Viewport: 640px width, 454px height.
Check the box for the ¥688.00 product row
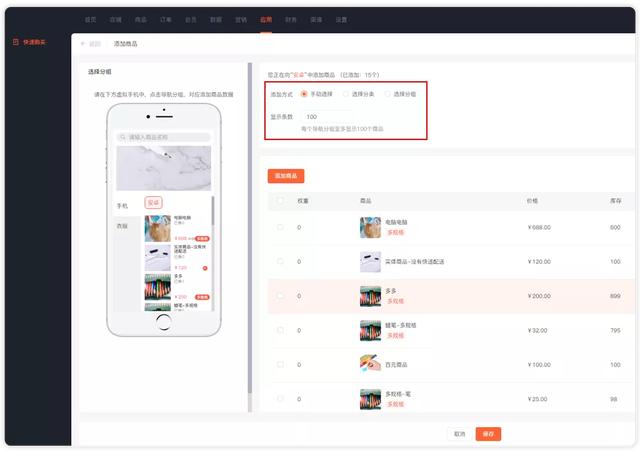pyautogui.click(x=280, y=227)
